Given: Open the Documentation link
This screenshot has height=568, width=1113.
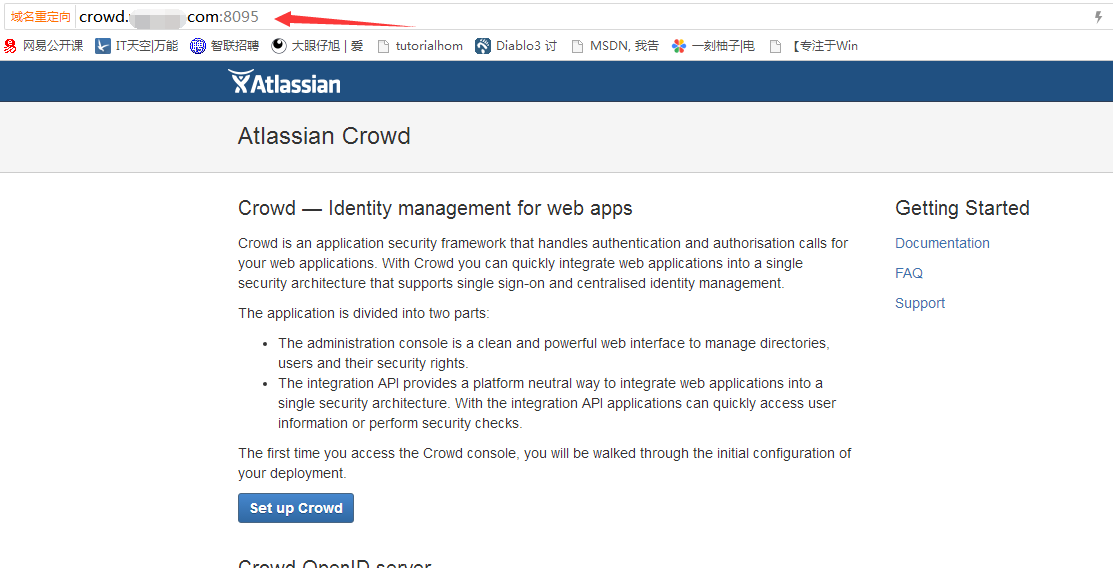Looking at the screenshot, I should coord(942,243).
